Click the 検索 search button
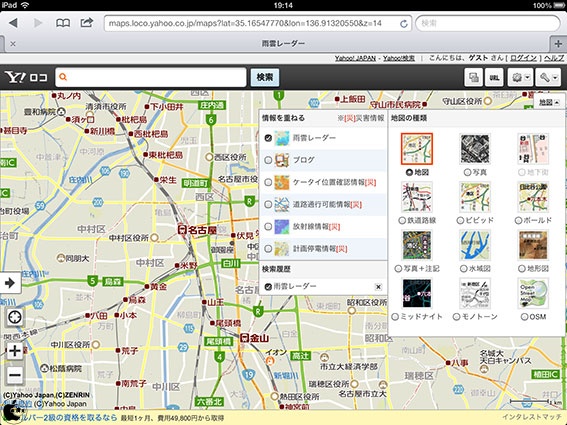567x425 pixels. 265,77
